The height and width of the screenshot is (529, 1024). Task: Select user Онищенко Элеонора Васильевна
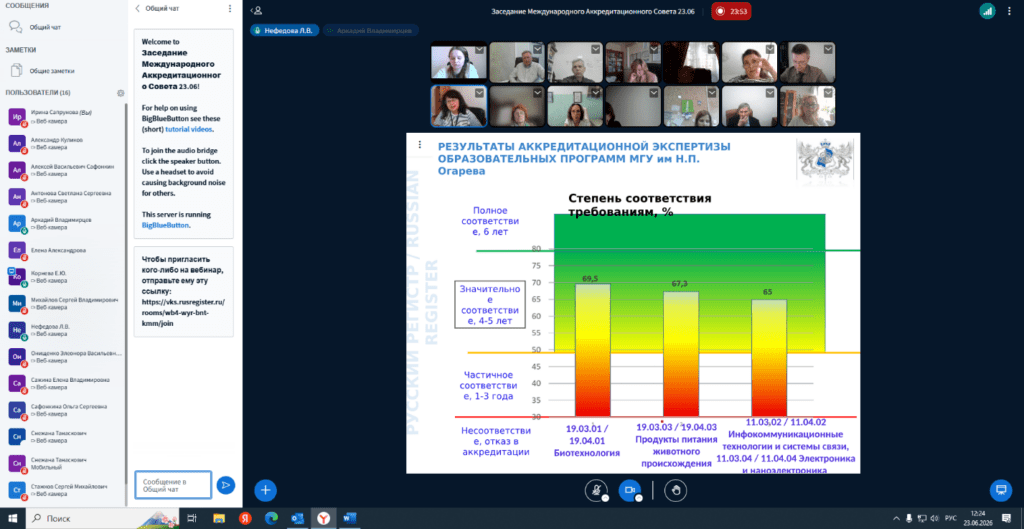tap(64, 357)
